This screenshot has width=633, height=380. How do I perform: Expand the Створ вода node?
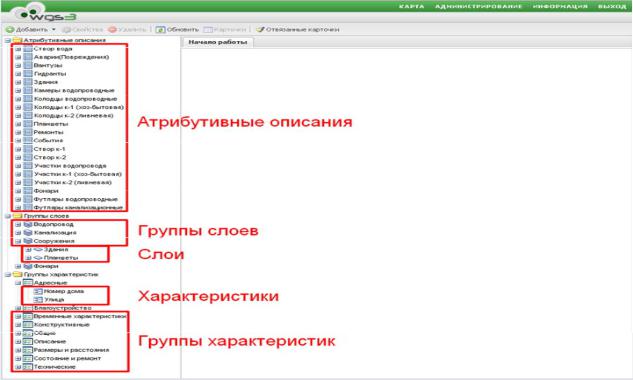18,49
